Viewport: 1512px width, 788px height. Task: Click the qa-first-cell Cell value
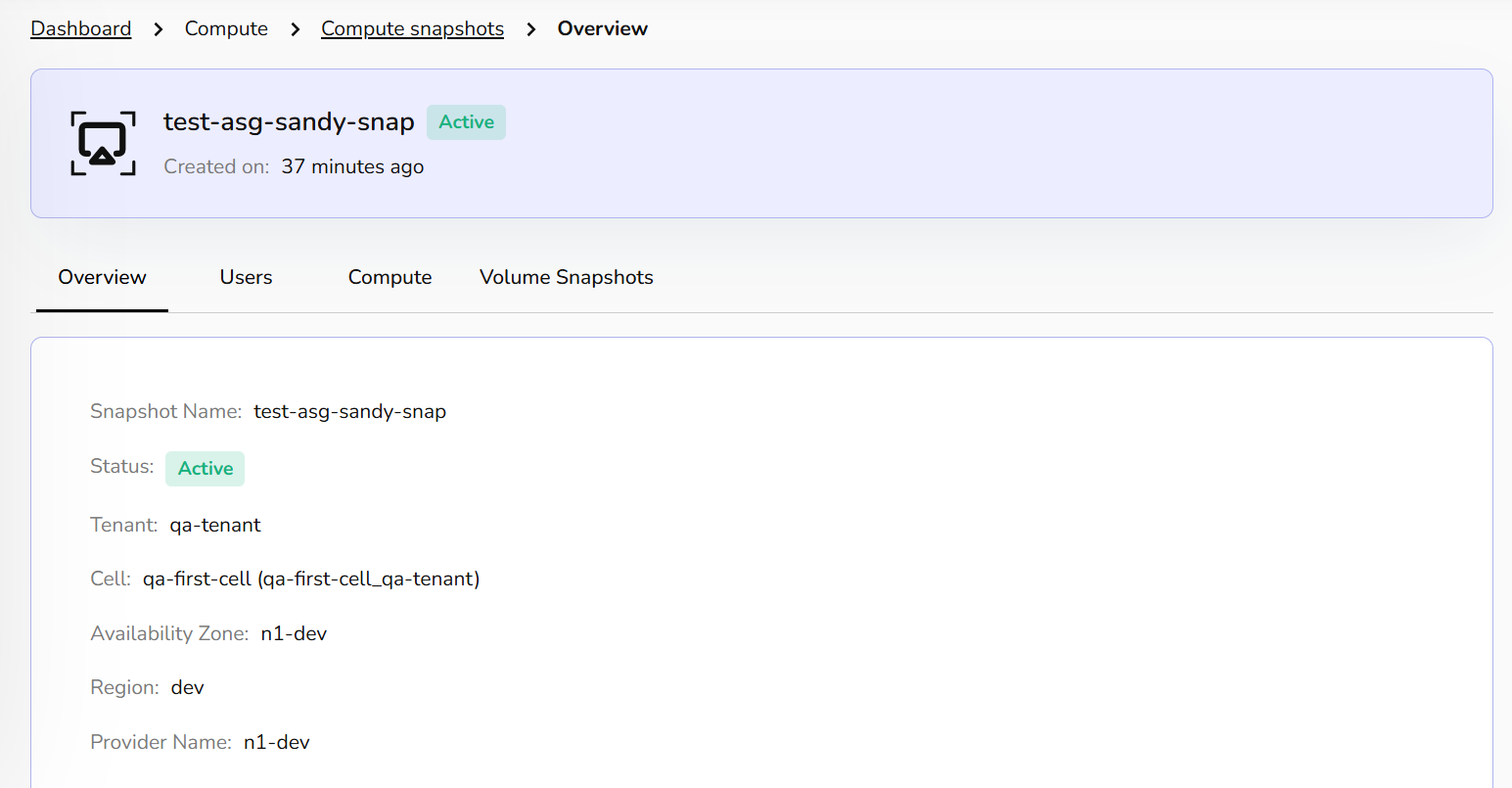click(311, 579)
